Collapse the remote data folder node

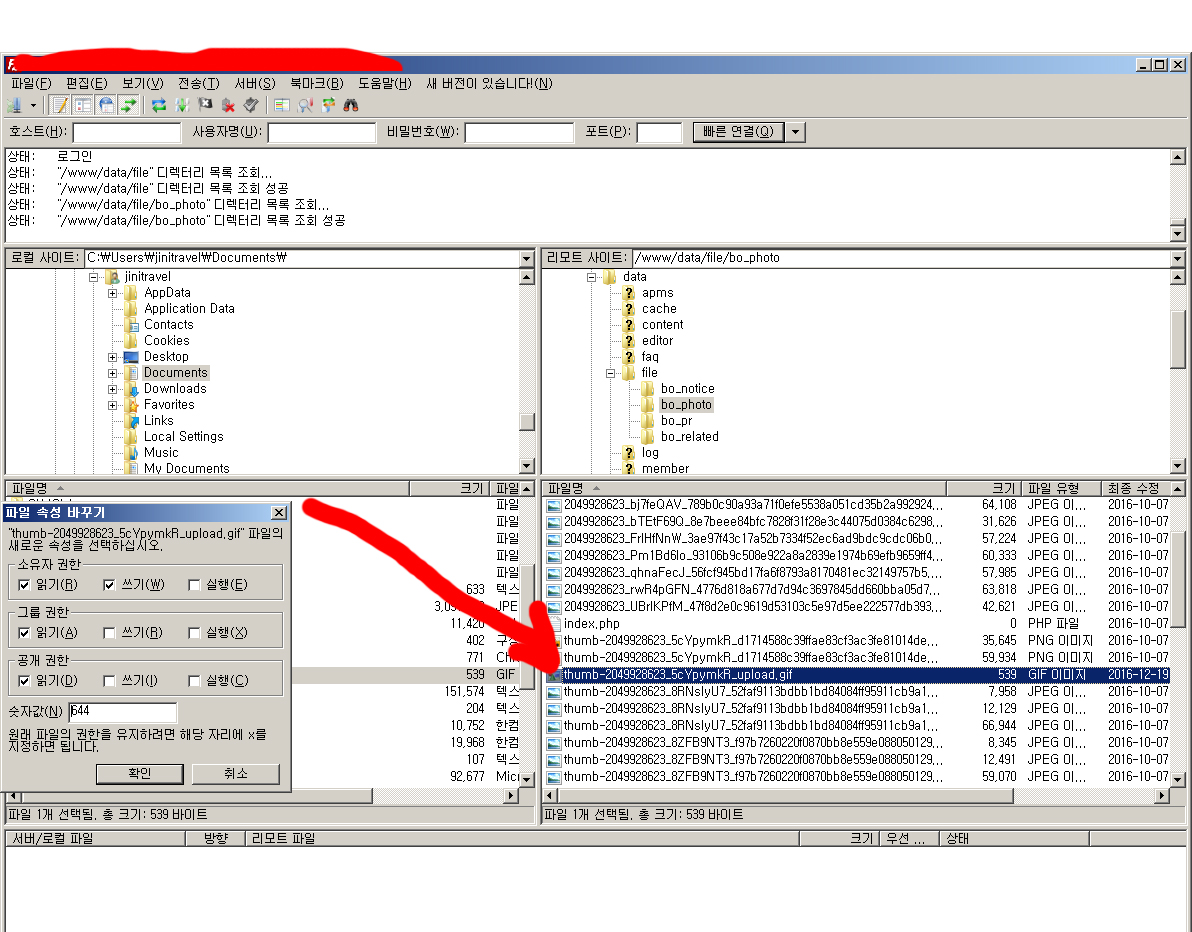(x=591, y=277)
